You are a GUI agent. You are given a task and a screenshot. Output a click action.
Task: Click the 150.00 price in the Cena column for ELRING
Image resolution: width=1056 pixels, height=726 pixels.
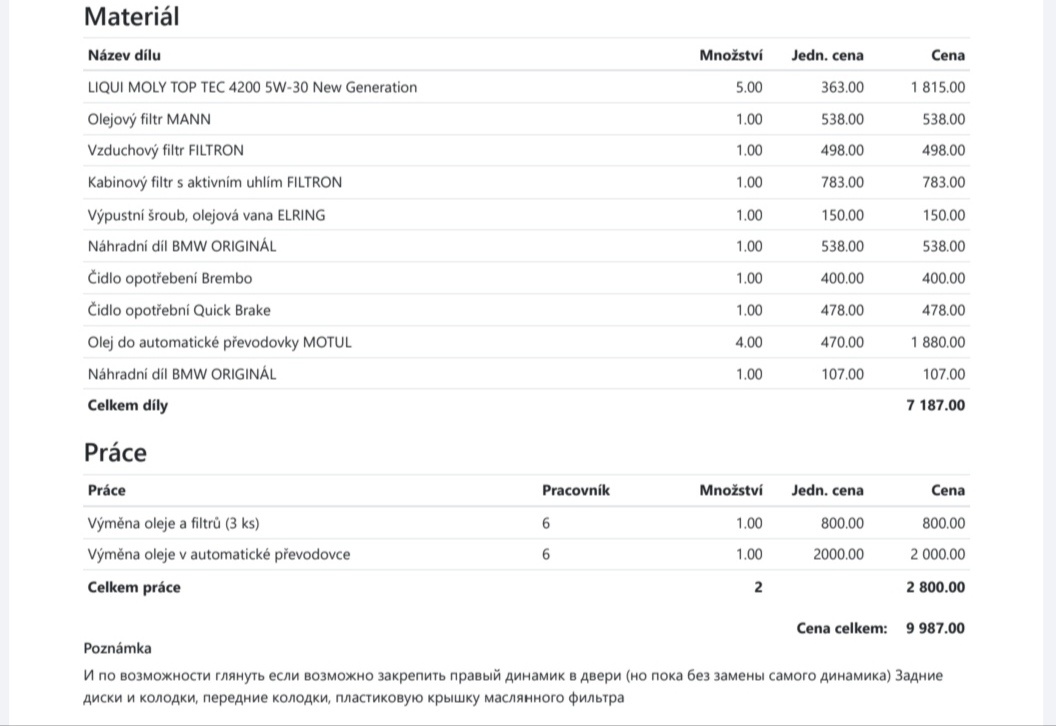point(944,215)
